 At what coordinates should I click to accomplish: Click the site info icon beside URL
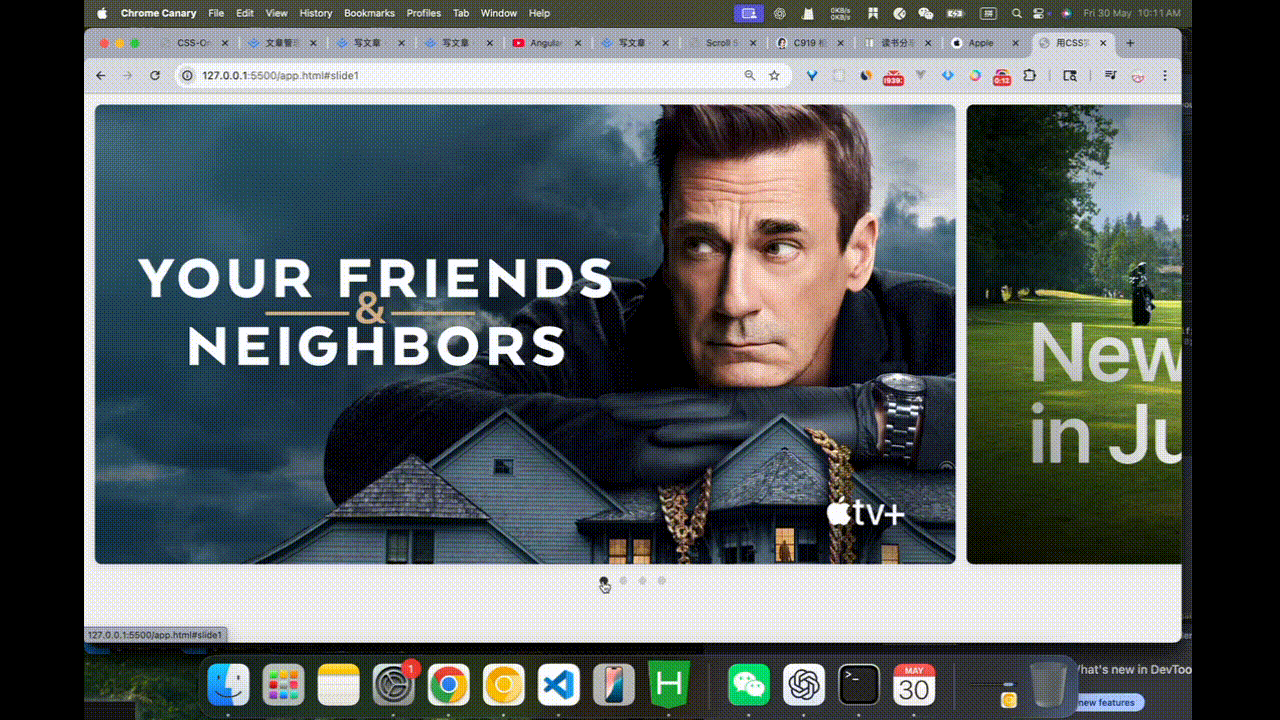[186, 75]
